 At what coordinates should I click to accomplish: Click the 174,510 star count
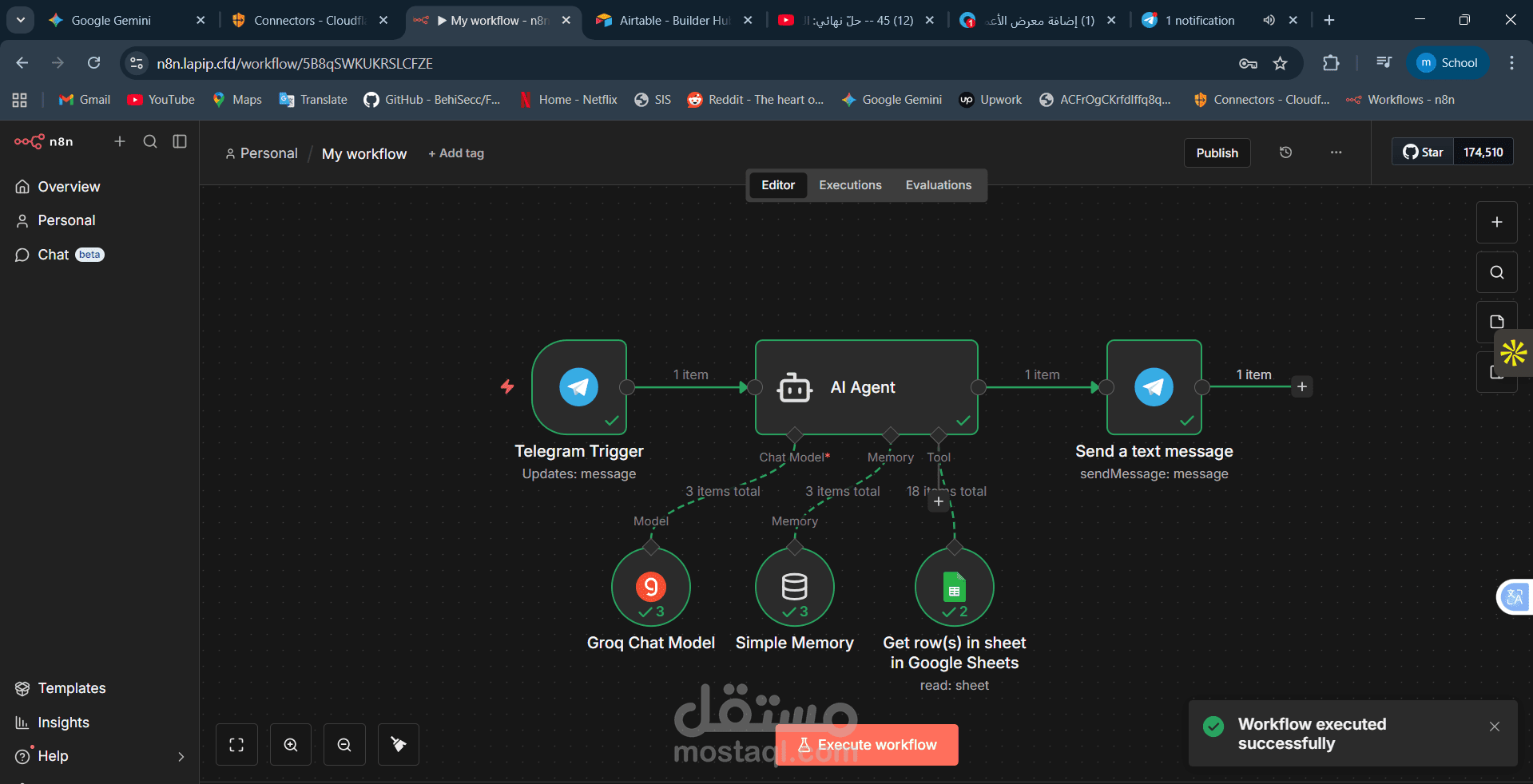click(1483, 152)
